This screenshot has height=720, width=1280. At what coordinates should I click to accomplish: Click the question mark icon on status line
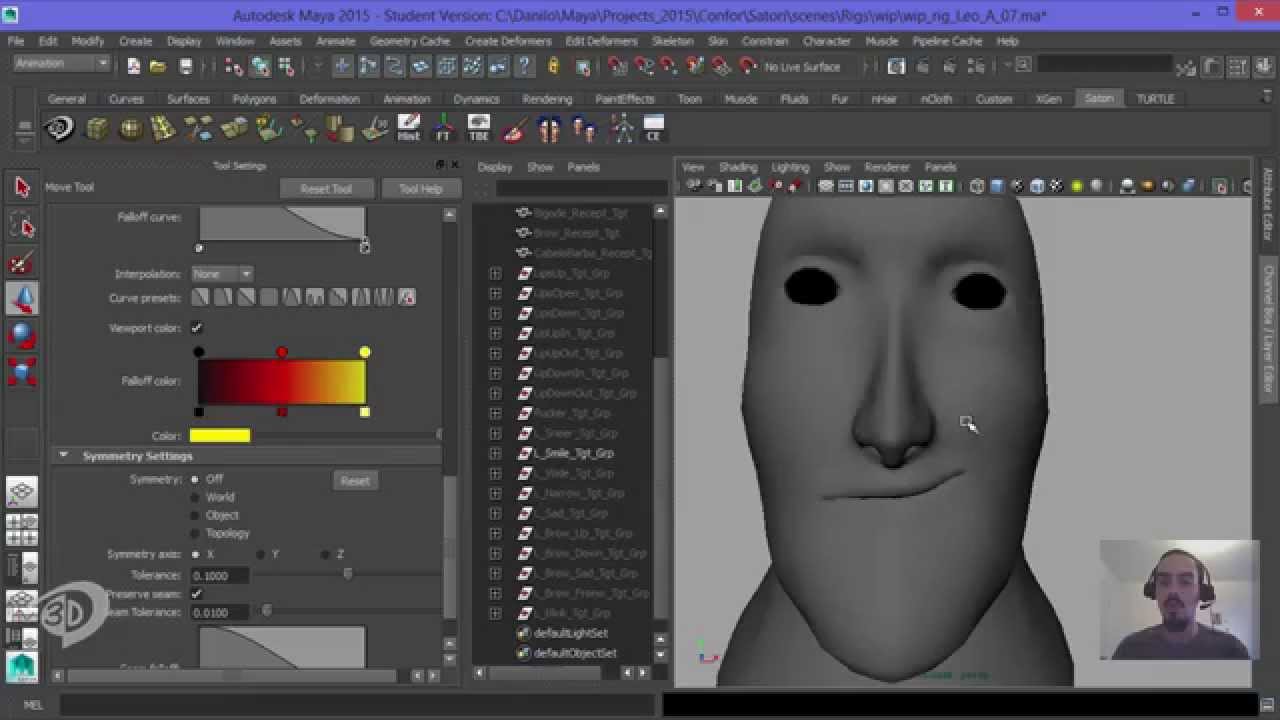[x=525, y=67]
